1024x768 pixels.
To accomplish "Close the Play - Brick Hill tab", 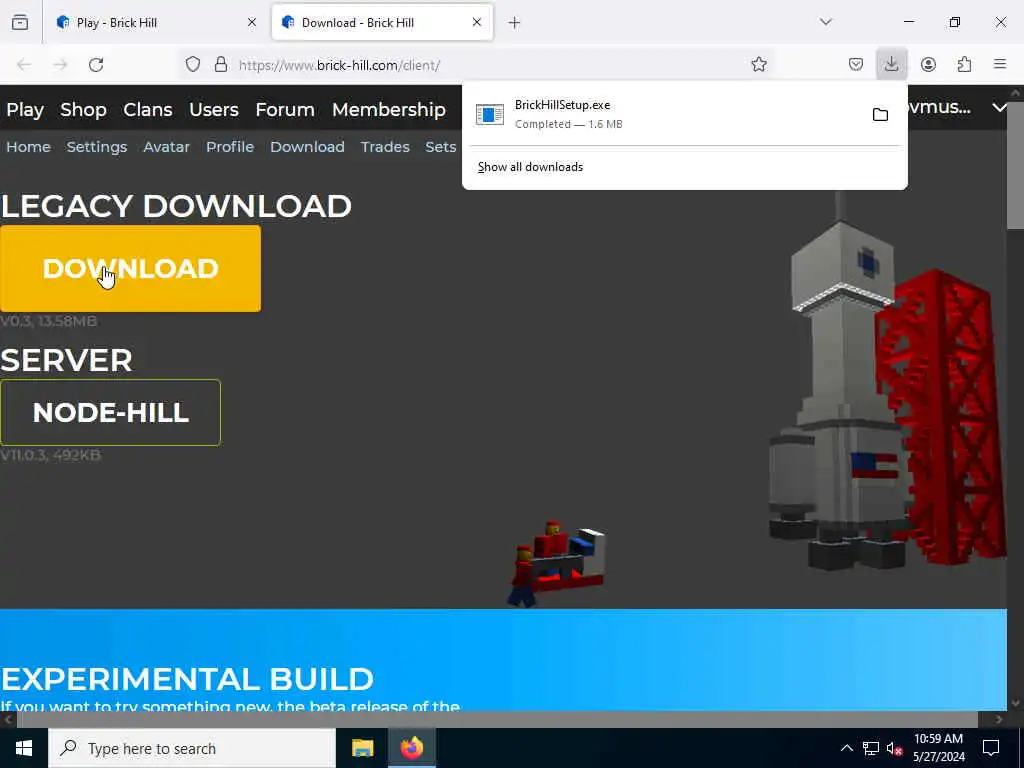I will coord(252,22).
